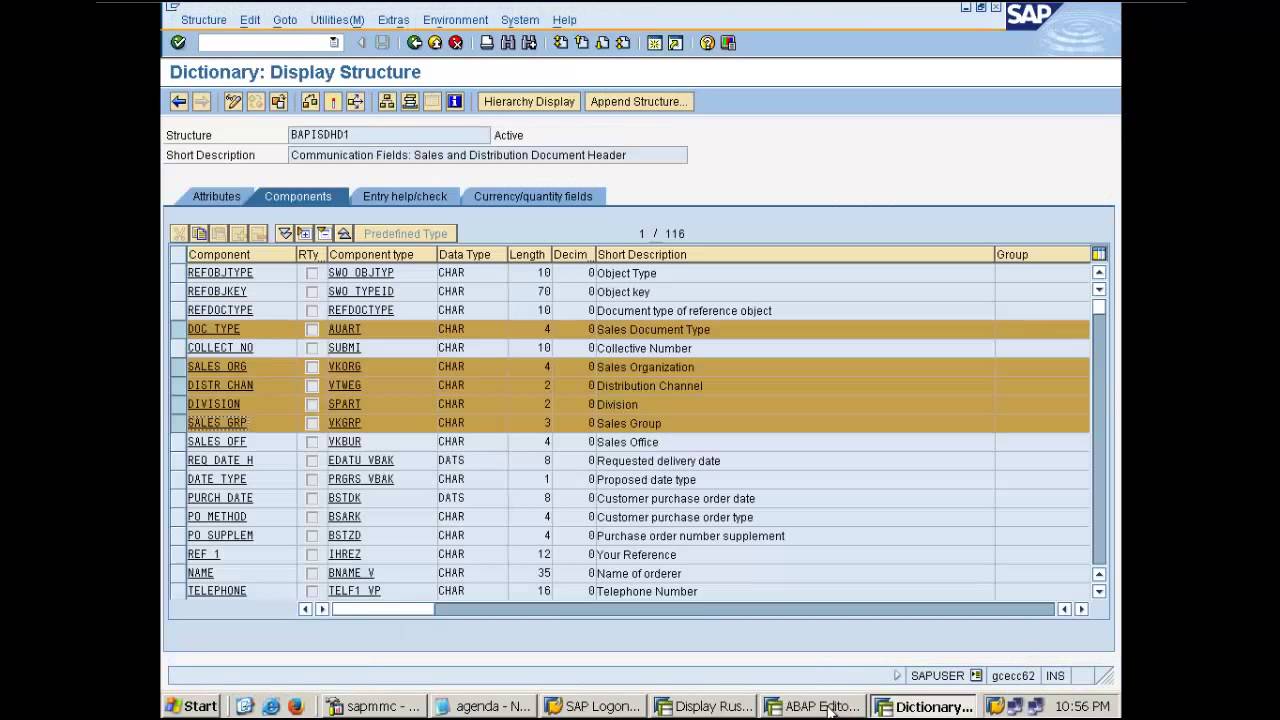Viewport: 1280px width, 720px height.
Task: Open component type link VKORG
Action: coord(345,367)
